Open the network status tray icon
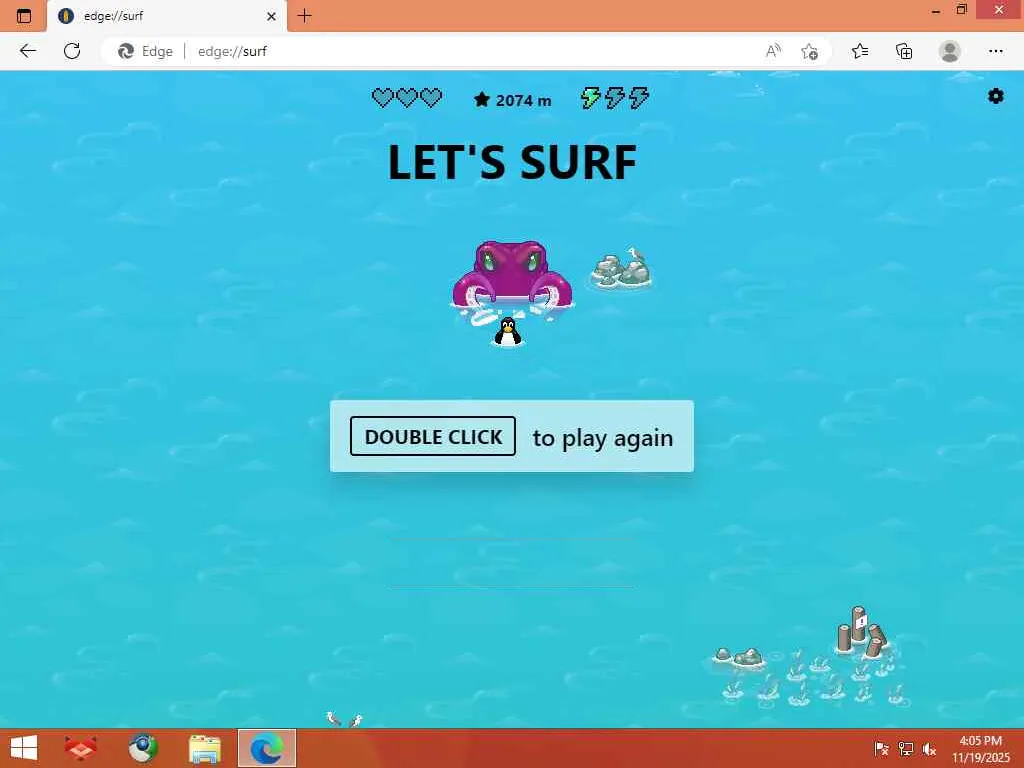Viewport: 1024px width, 768px height. pyautogui.click(x=906, y=748)
